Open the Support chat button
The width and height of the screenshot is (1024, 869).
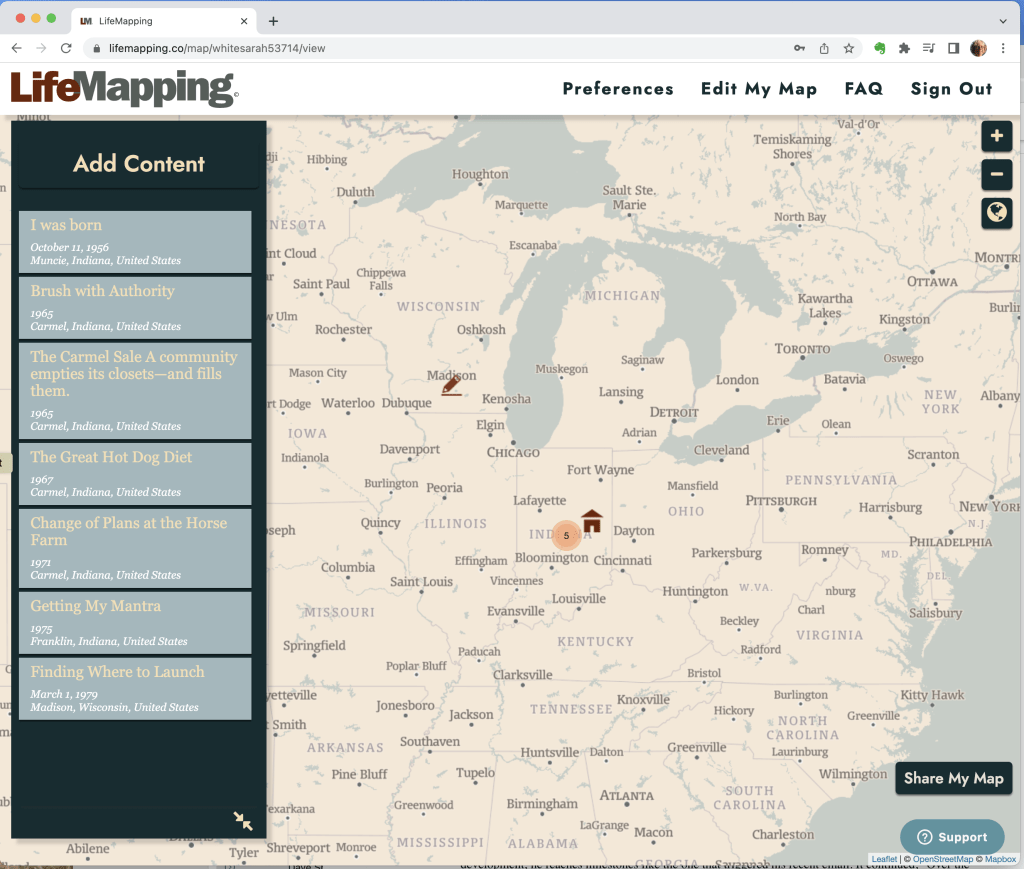pos(952,837)
